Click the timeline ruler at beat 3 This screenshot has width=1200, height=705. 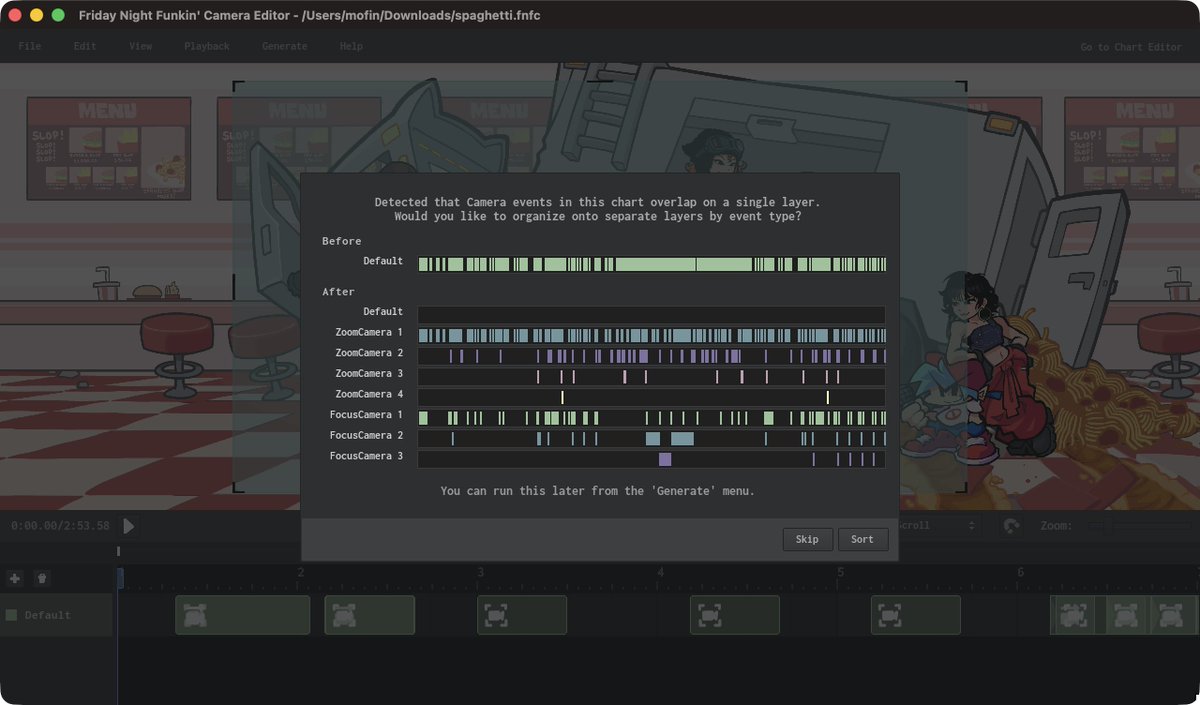coord(480,573)
